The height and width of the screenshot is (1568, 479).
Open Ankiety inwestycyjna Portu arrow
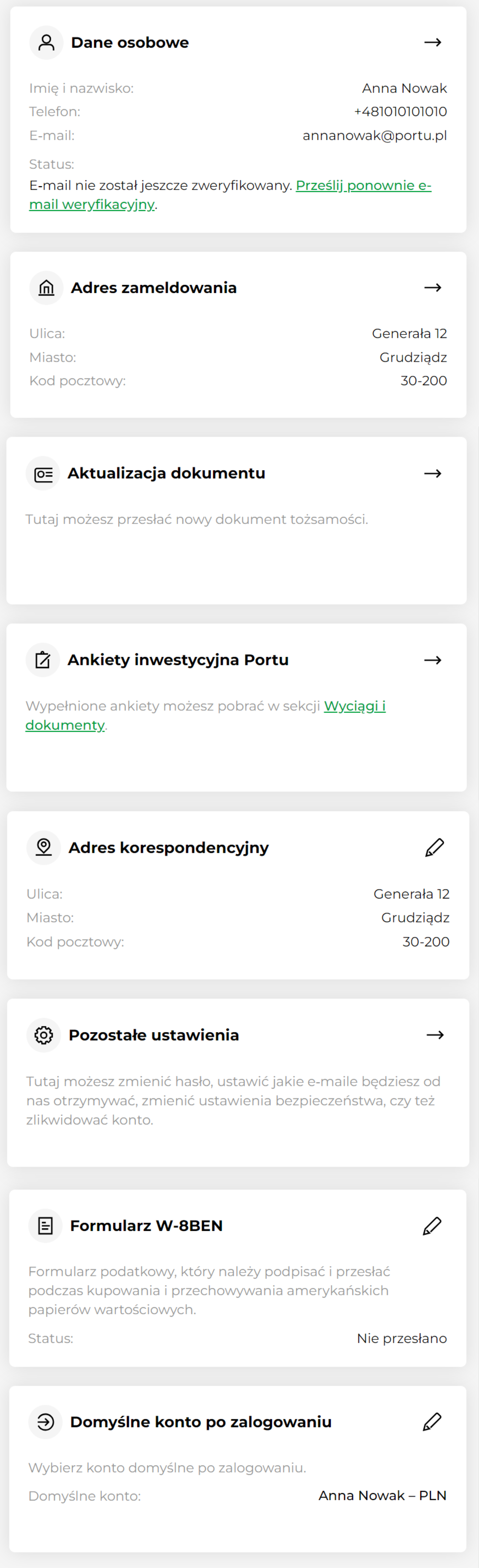point(433,660)
